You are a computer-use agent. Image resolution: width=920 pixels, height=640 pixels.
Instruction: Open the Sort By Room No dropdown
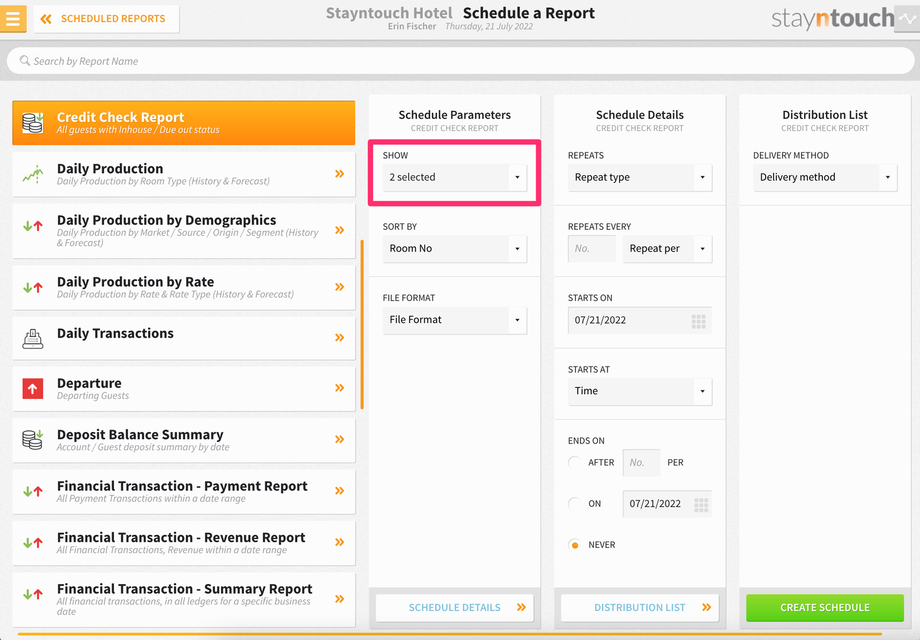point(455,249)
